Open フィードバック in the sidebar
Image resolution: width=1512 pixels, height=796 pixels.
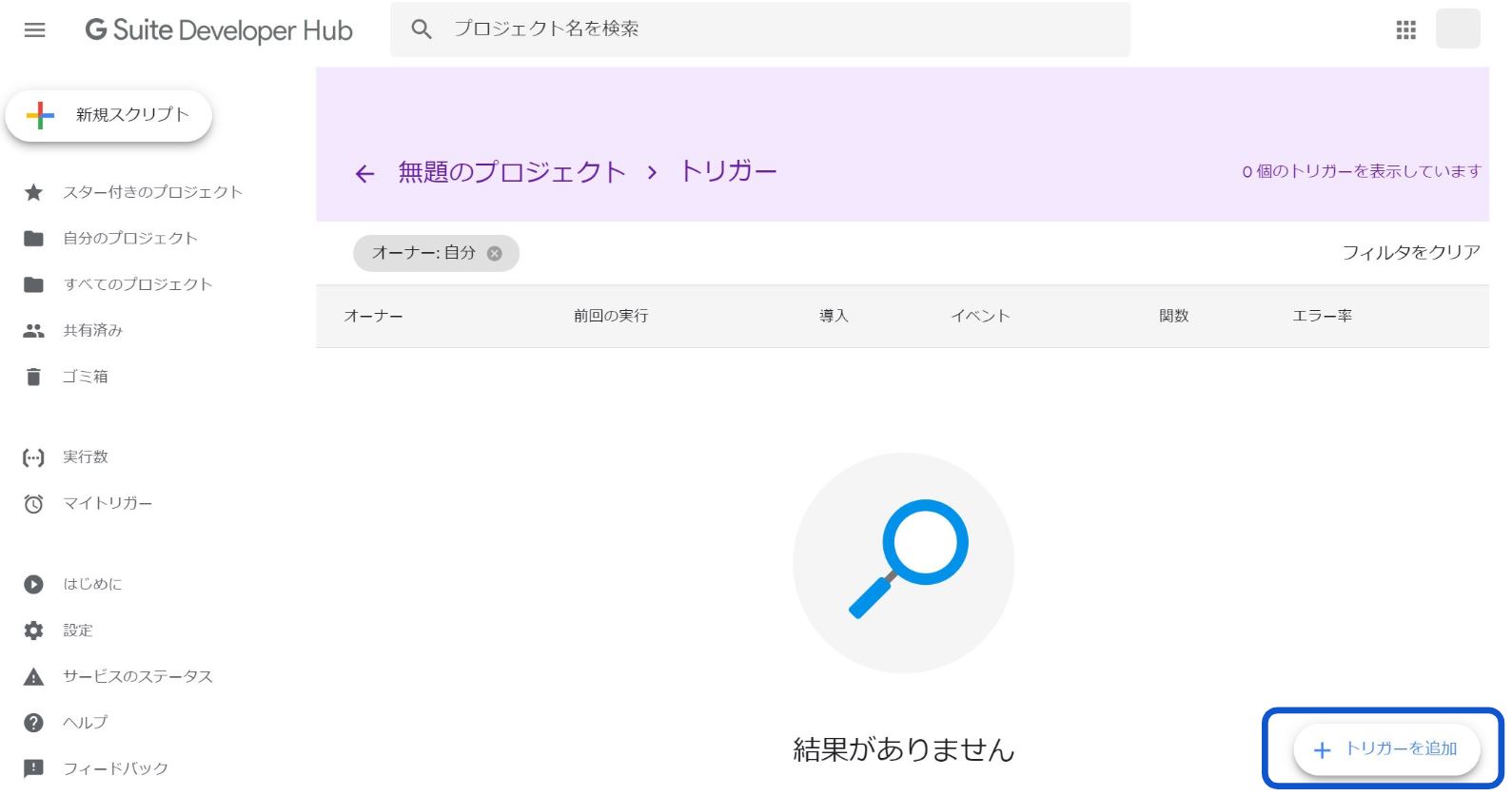[115, 768]
